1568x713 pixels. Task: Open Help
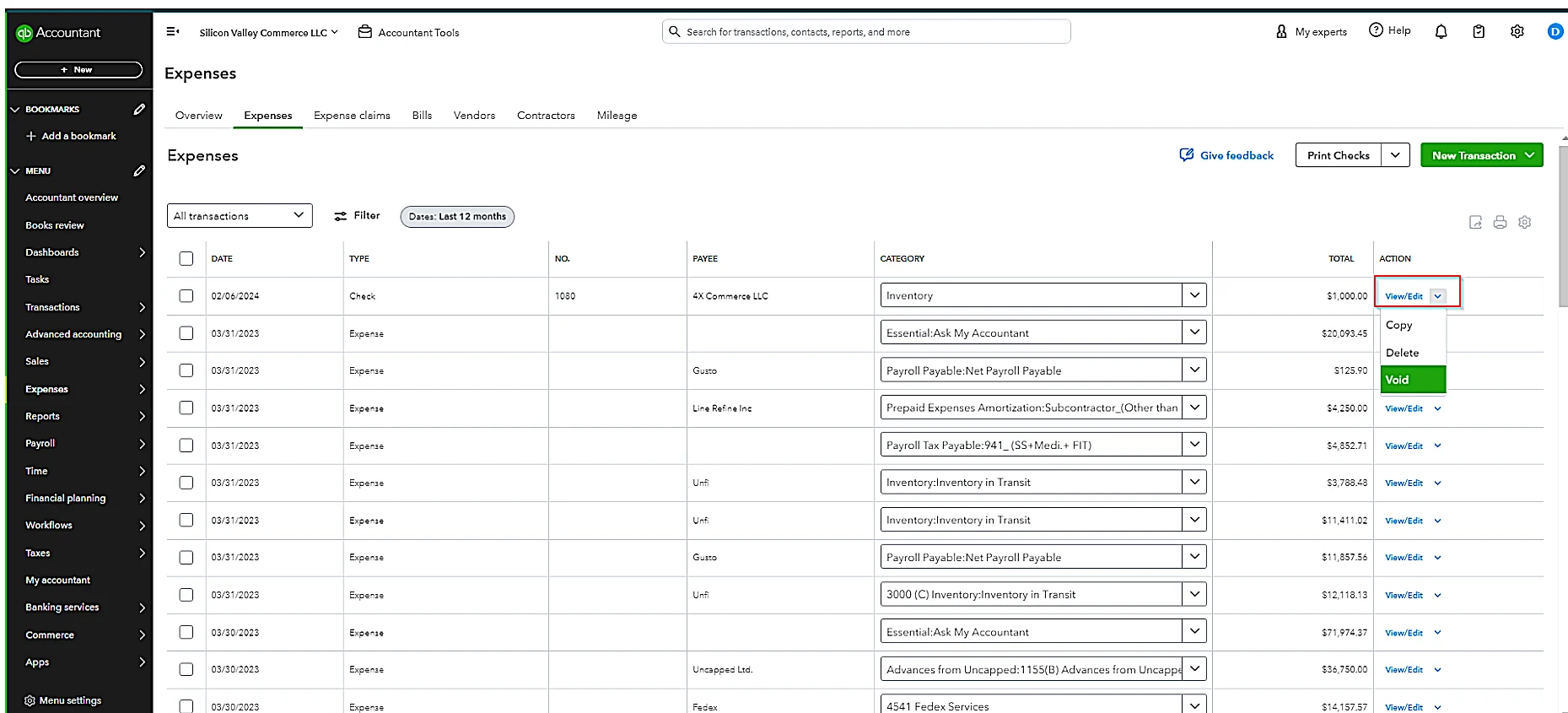(1389, 30)
